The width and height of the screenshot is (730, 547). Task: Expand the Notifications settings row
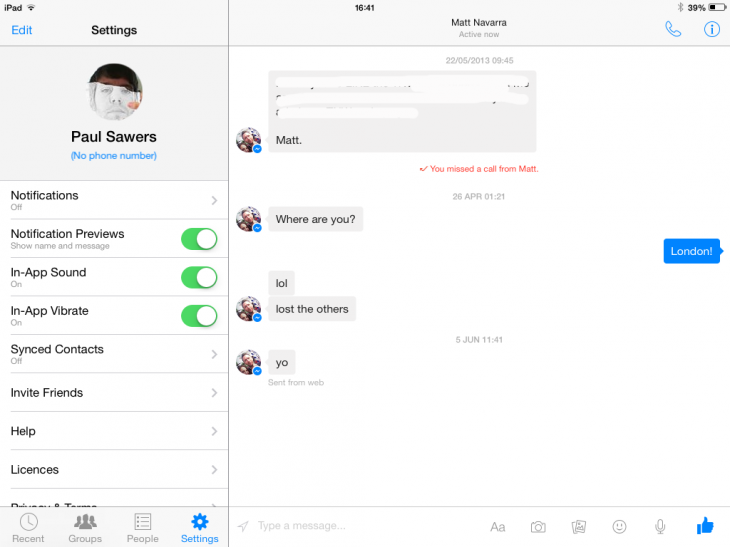coord(114,200)
